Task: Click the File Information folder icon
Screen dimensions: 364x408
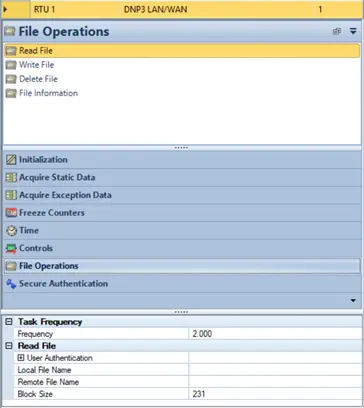Action: tap(11, 93)
